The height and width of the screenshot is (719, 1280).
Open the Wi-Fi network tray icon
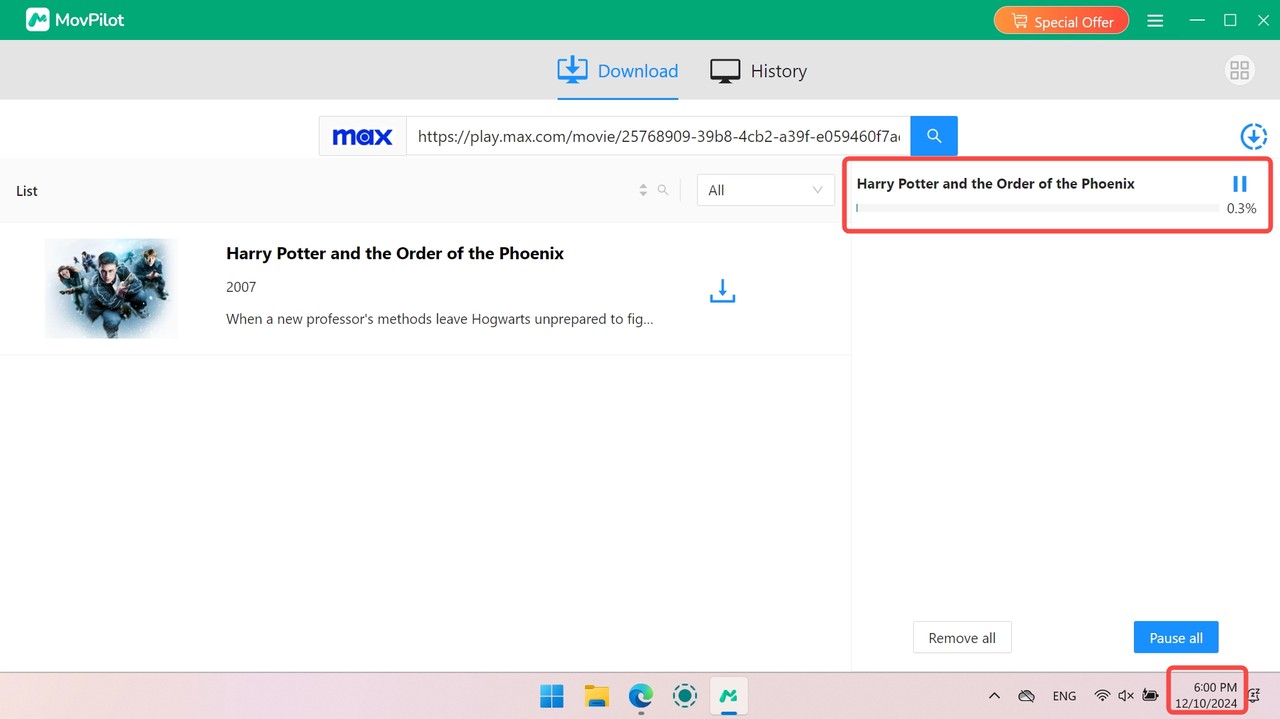point(1102,696)
